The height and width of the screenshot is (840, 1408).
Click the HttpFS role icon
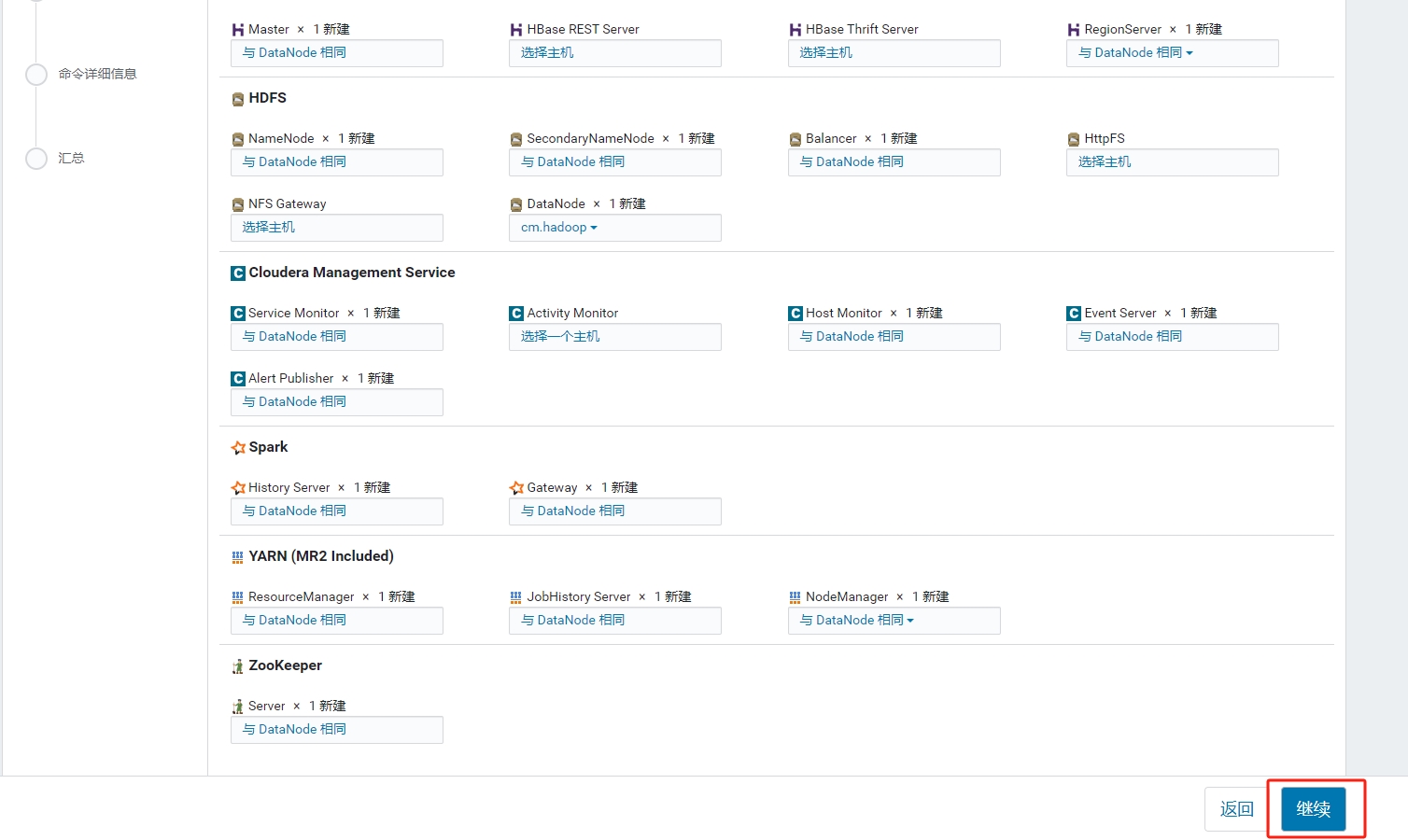pyautogui.click(x=1074, y=139)
